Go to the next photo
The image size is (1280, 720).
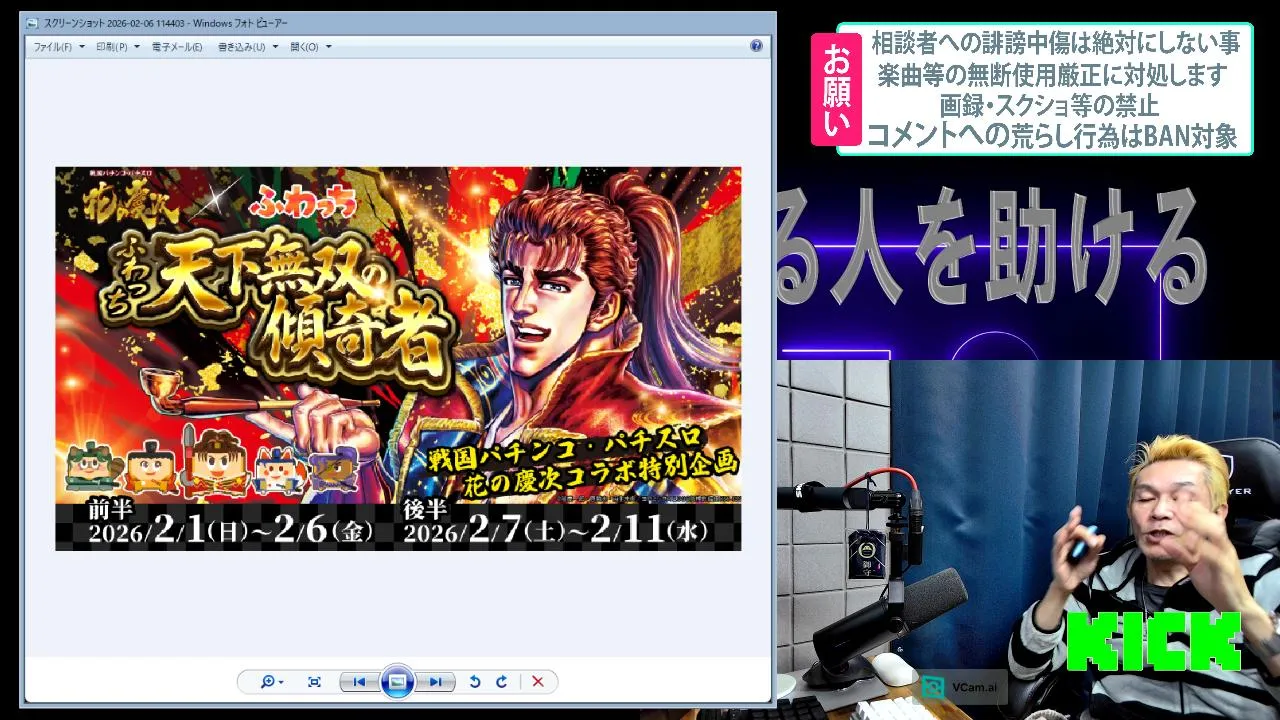pyautogui.click(x=435, y=682)
